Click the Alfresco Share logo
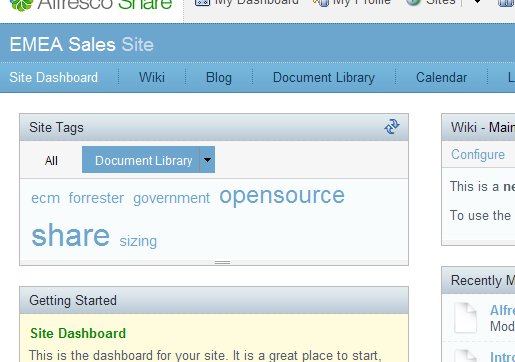 (x=91, y=5)
